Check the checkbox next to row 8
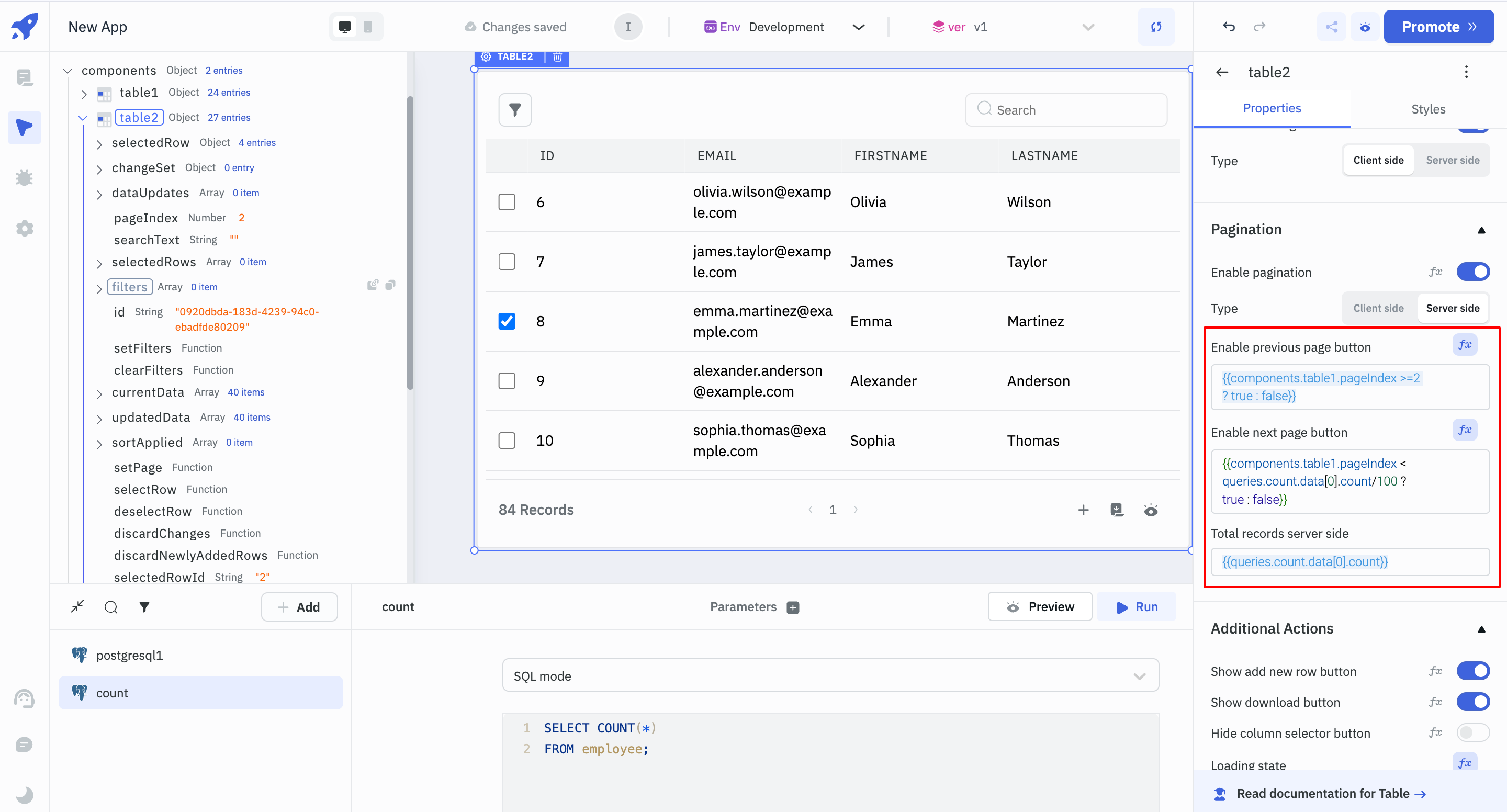Viewport: 1507px width, 812px height. (506, 321)
